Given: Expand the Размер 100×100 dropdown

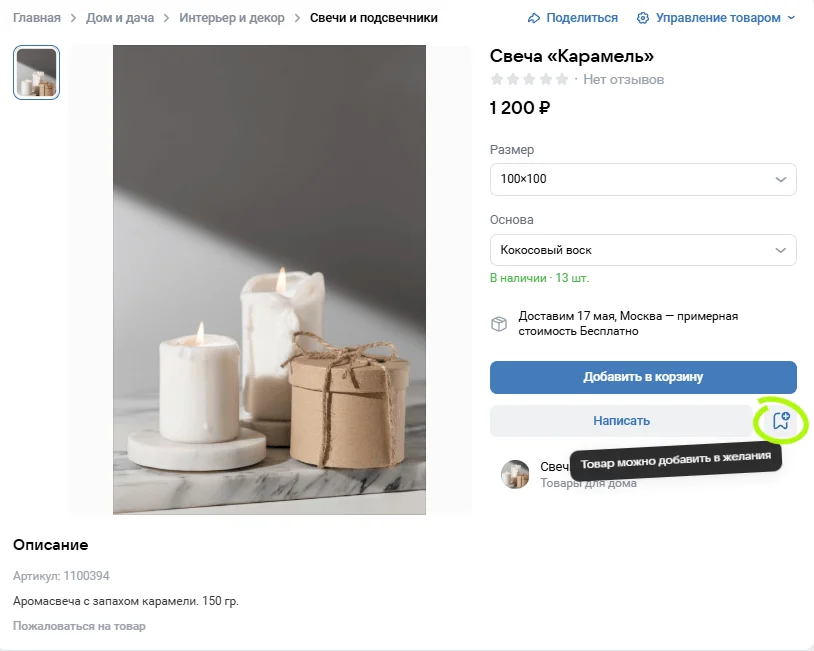Looking at the screenshot, I should 643,179.
